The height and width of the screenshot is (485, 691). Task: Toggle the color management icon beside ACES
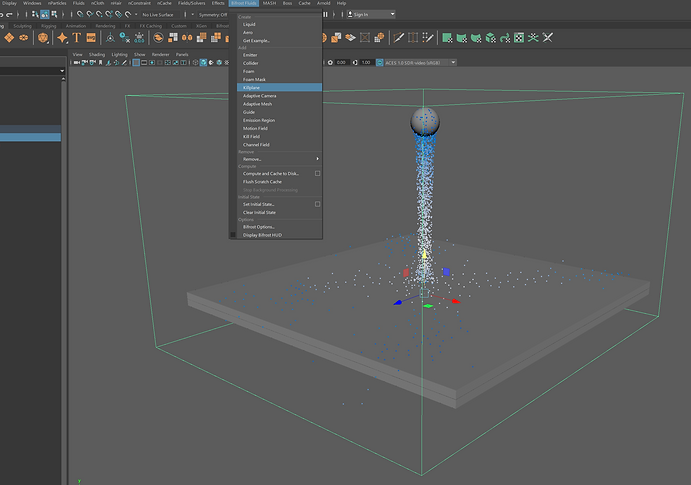(x=379, y=63)
